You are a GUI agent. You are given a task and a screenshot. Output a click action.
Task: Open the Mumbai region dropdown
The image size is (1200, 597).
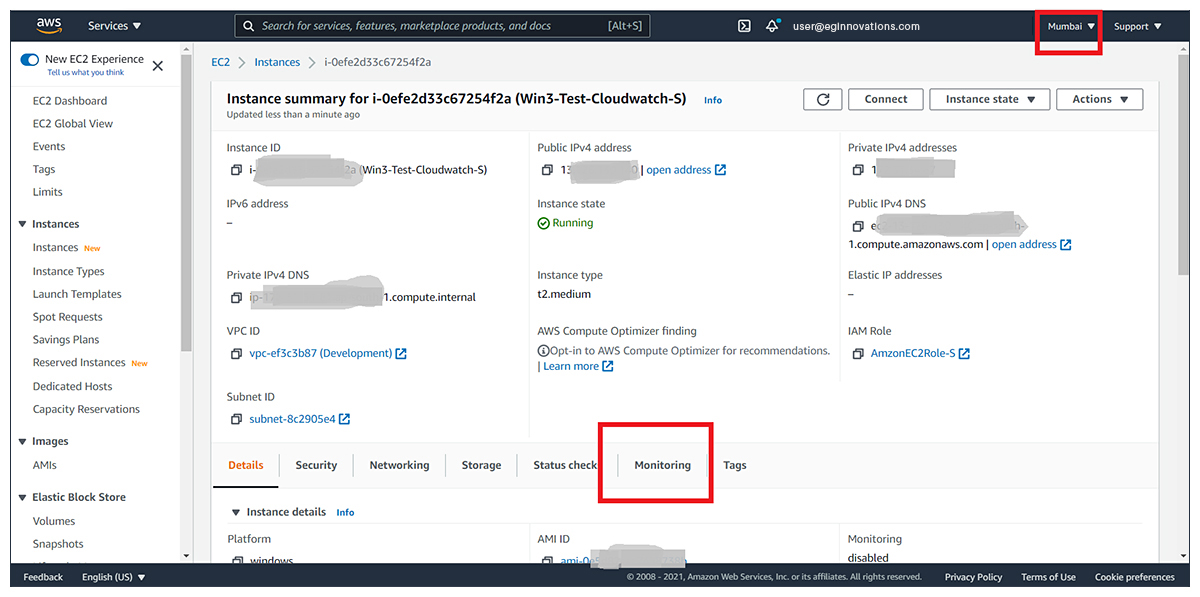pyautogui.click(x=1071, y=26)
